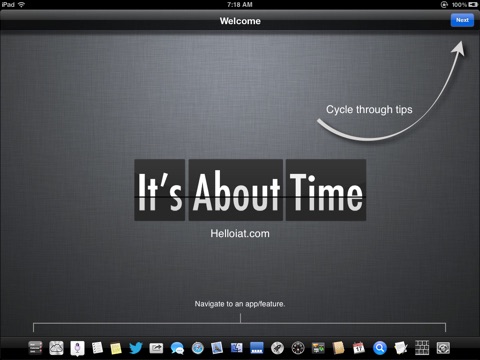This screenshot has height=360, width=480.
Task: Choose the Dictation microphone icon
Action: (x=77, y=348)
